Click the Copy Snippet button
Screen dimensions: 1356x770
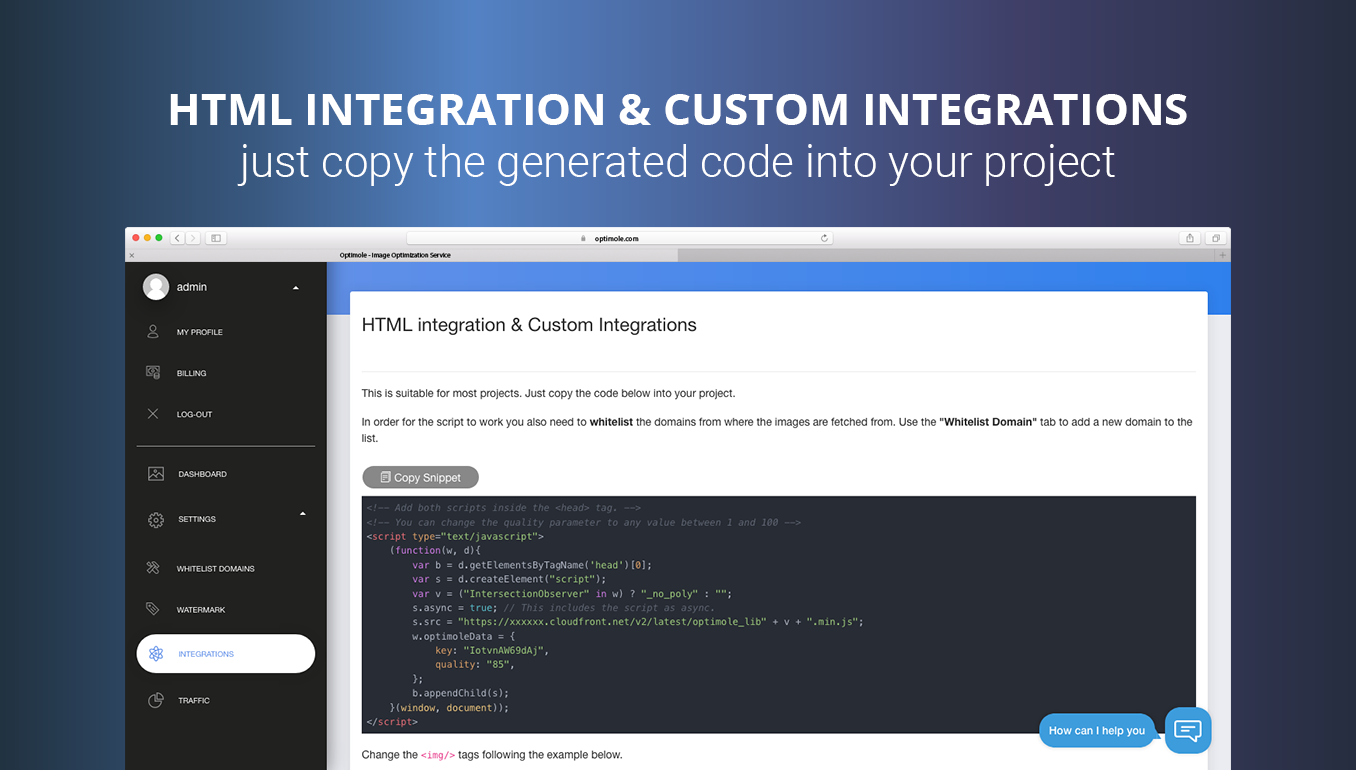(x=420, y=477)
